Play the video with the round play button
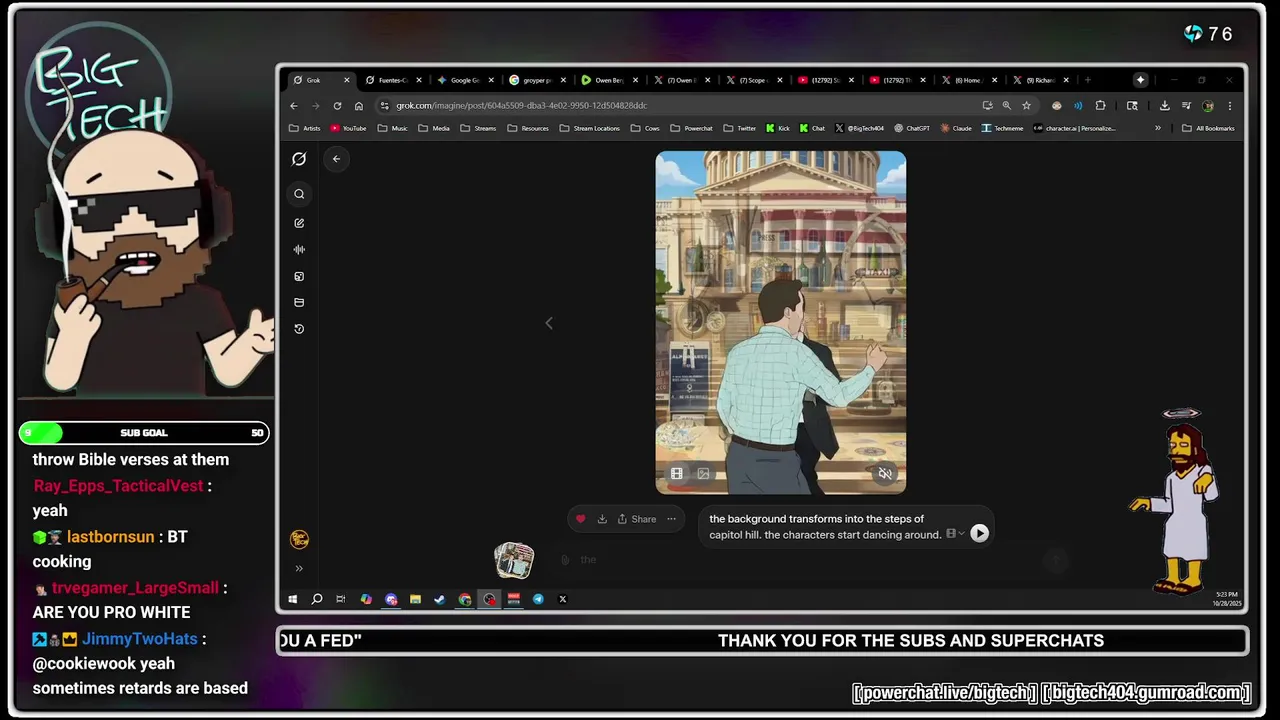Viewport: 1280px width, 720px height. [x=980, y=534]
